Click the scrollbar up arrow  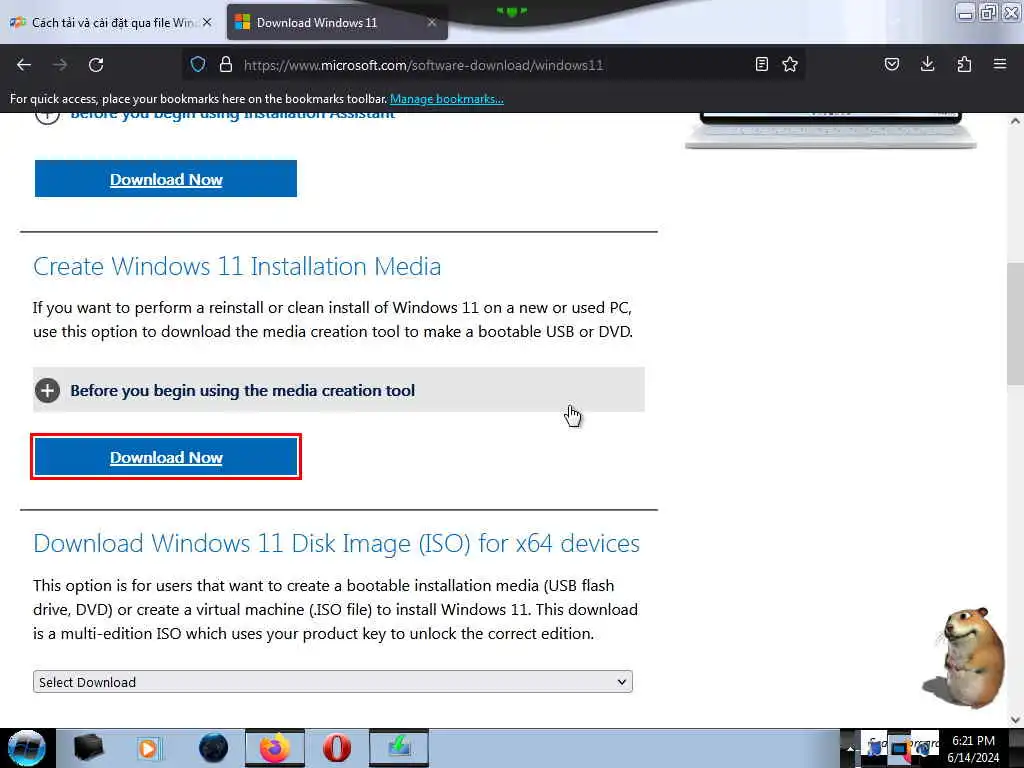coord(1015,120)
